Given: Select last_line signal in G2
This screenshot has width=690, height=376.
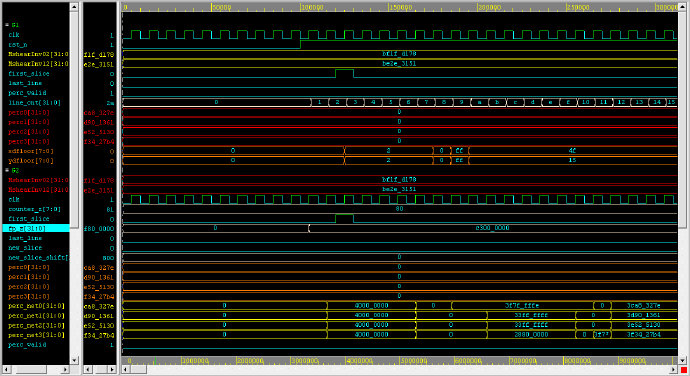Looking at the screenshot, I should (25, 238).
